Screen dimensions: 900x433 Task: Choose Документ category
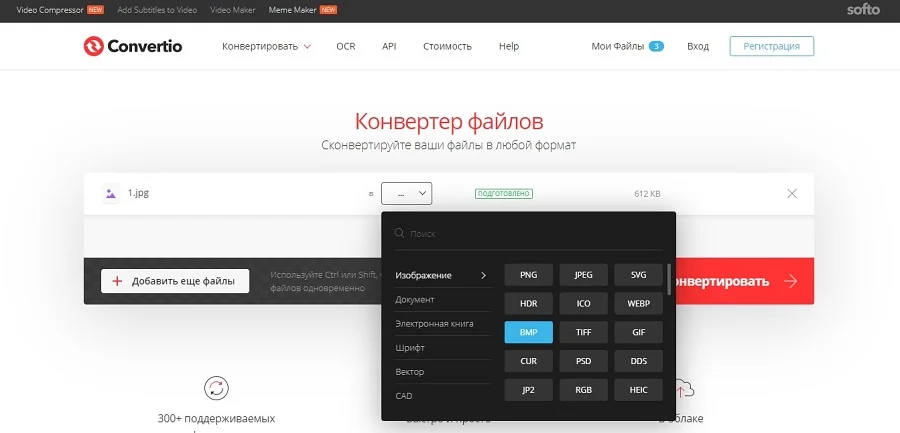click(443, 300)
